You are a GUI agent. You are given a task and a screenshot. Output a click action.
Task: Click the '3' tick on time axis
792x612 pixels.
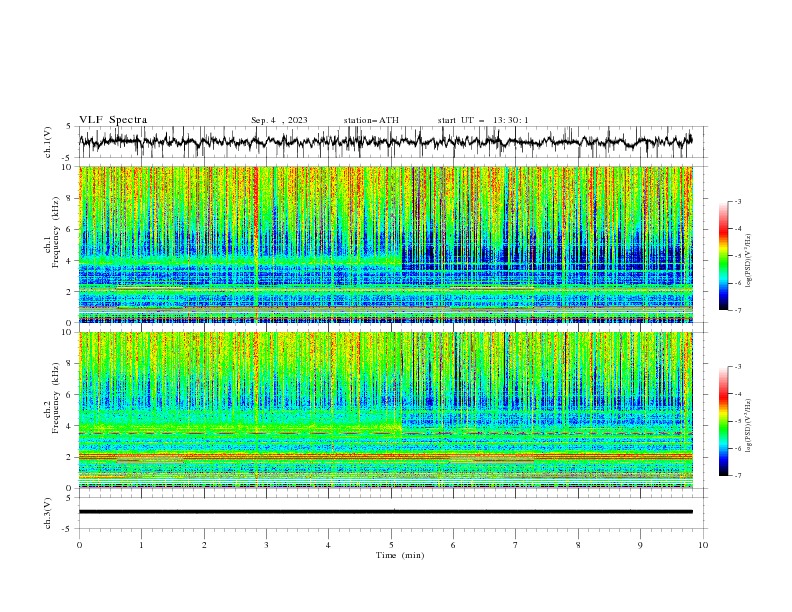[x=266, y=545]
